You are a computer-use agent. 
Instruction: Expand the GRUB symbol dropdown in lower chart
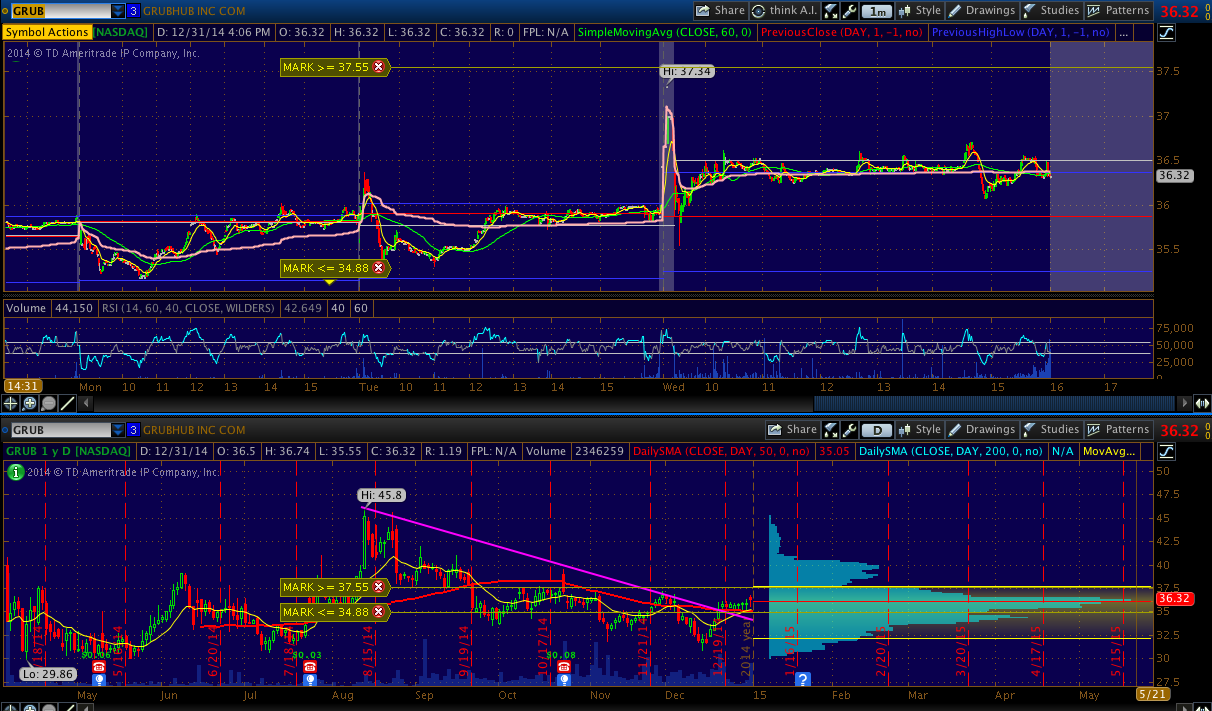click(118, 430)
